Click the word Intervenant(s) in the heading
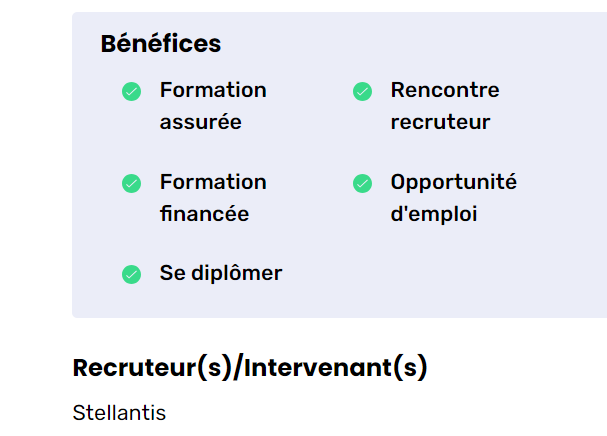The height and width of the screenshot is (436, 607). [336, 367]
